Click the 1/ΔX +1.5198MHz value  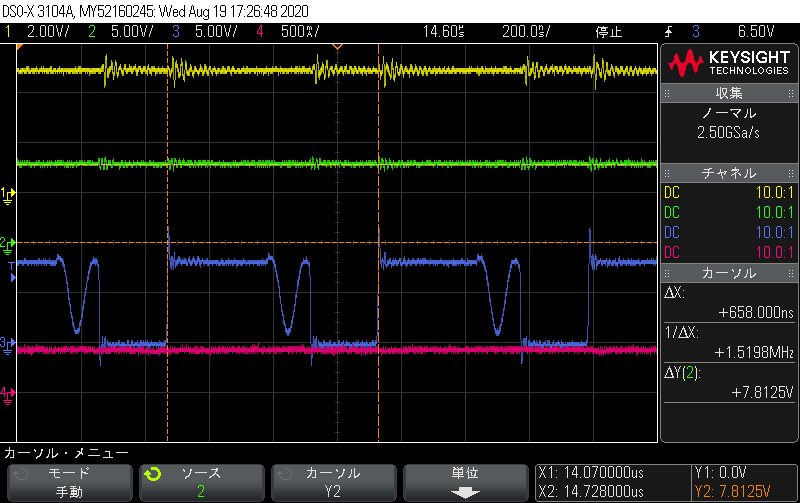tap(754, 353)
